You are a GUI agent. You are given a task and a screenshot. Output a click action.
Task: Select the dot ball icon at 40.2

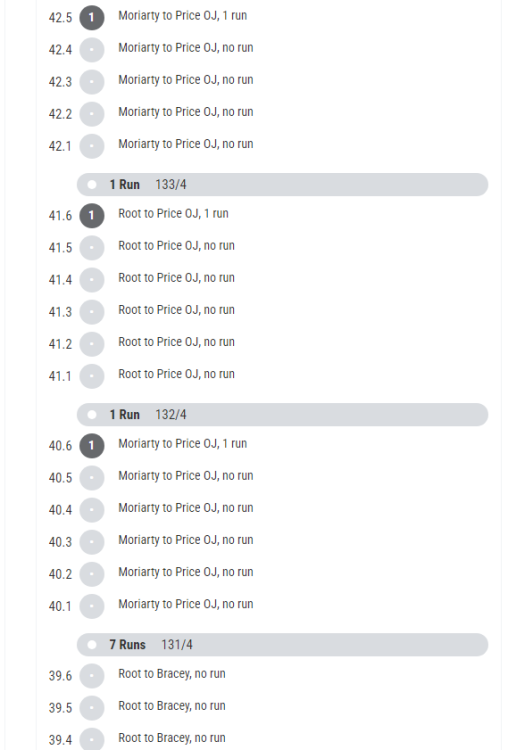[x=92, y=574]
